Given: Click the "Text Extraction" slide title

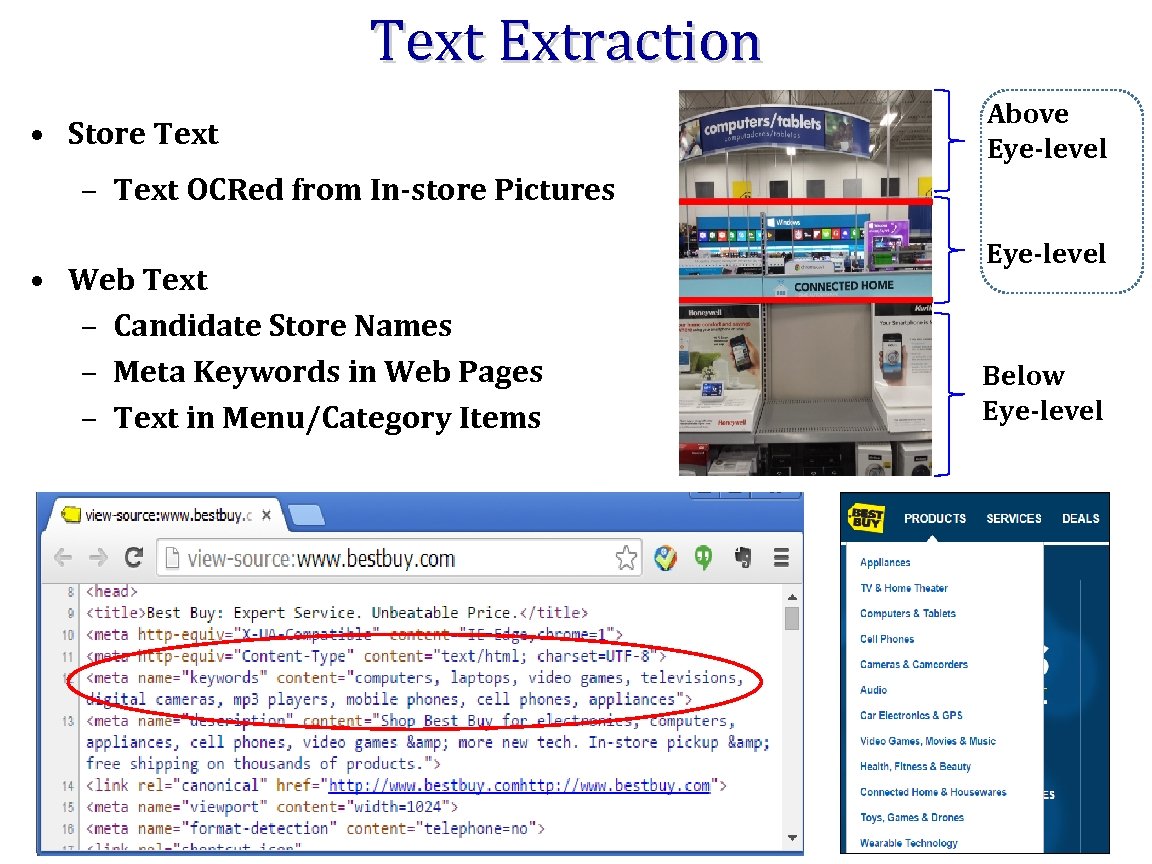Looking at the screenshot, I should (565, 41).
